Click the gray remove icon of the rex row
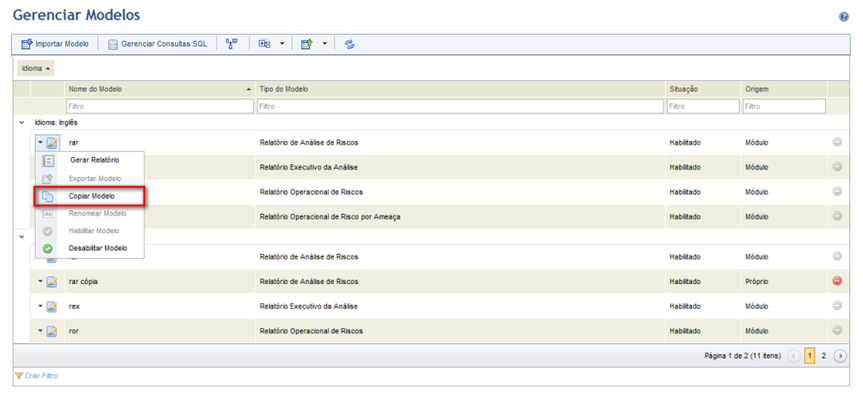863x393 pixels. coord(837,305)
